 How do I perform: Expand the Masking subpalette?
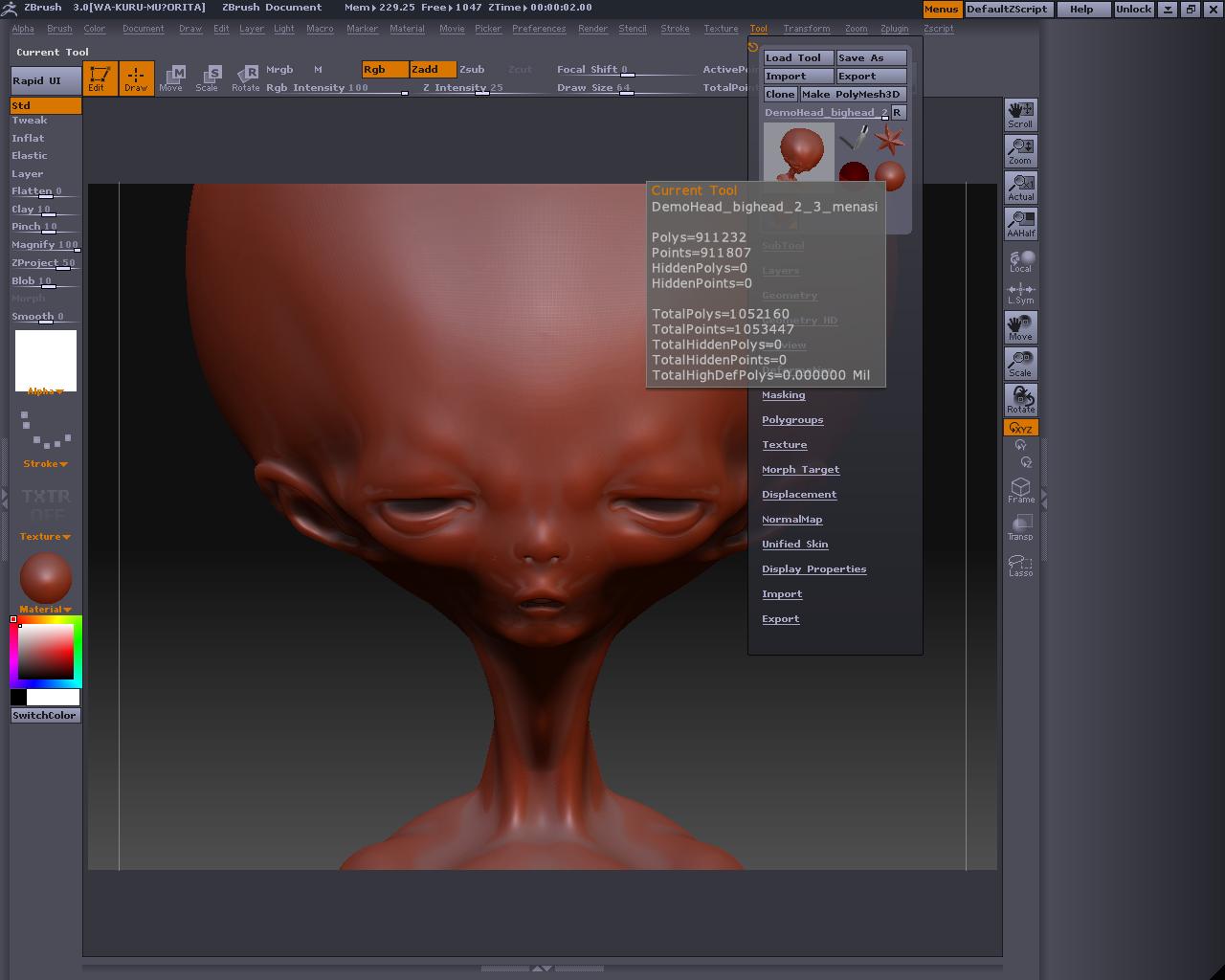[783, 395]
